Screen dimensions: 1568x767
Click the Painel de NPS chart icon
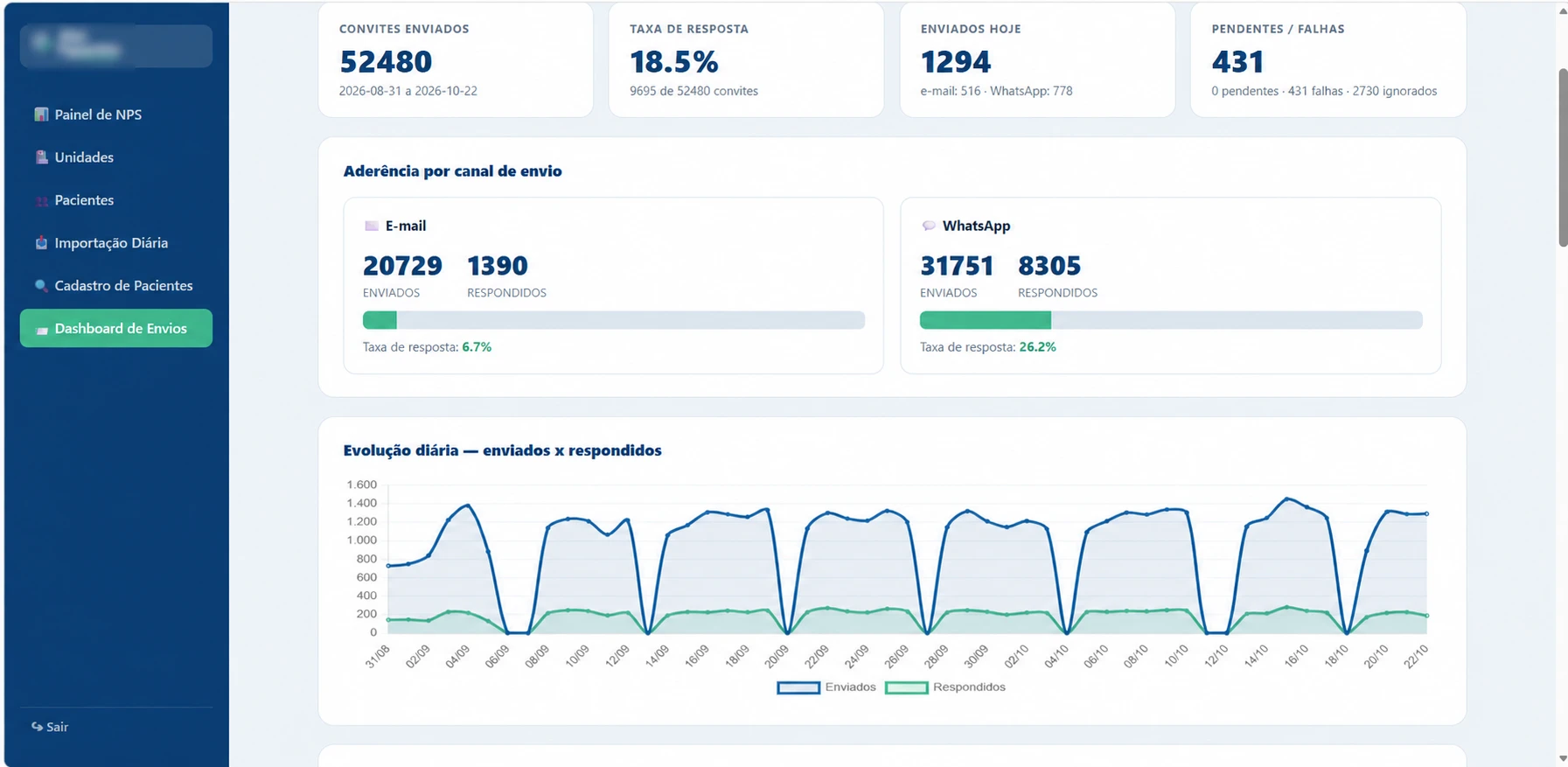click(x=41, y=115)
